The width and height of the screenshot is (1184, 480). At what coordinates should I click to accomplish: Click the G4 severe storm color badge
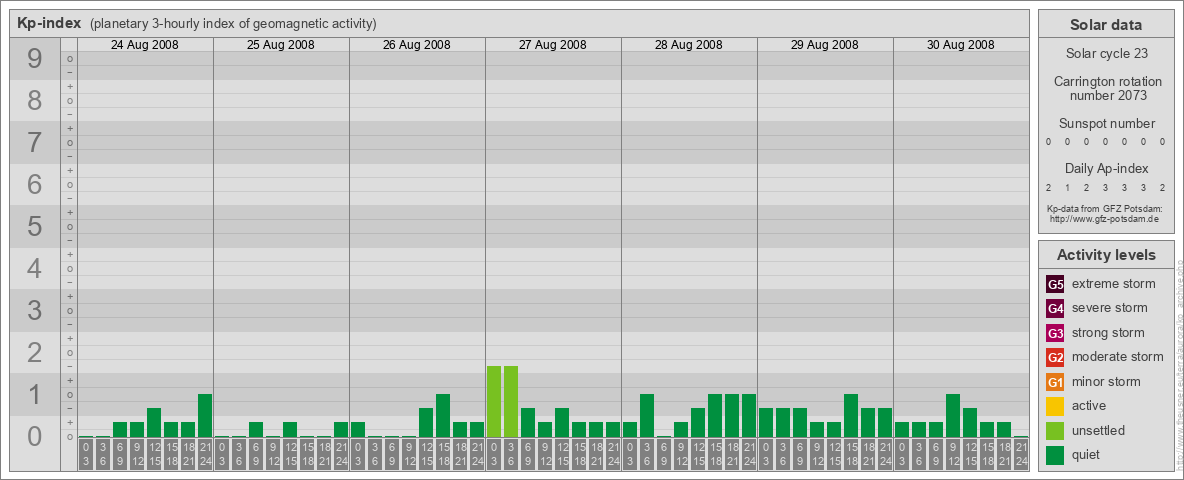coord(1055,309)
